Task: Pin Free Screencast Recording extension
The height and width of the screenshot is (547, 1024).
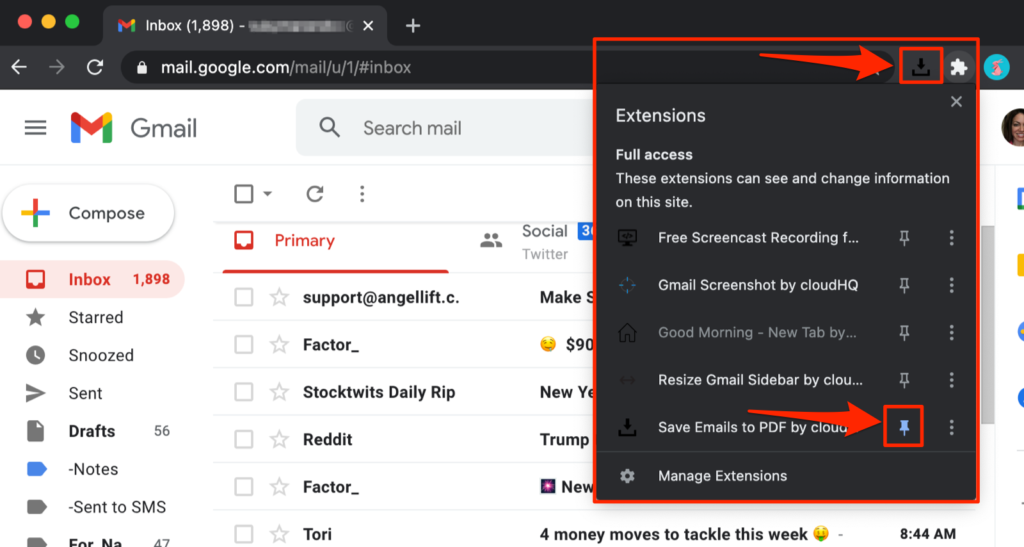Action: tap(904, 238)
